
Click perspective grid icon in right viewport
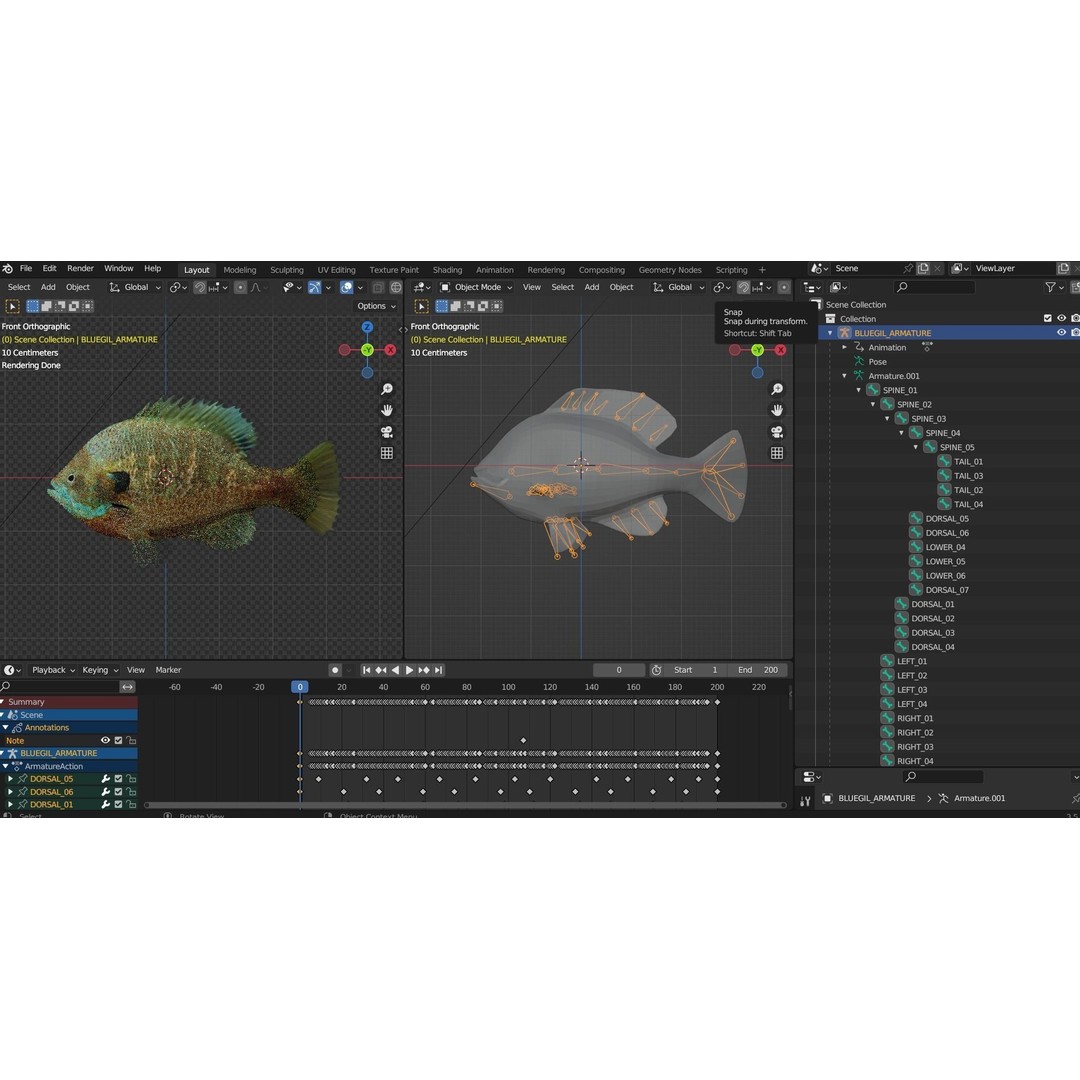point(777,453)
